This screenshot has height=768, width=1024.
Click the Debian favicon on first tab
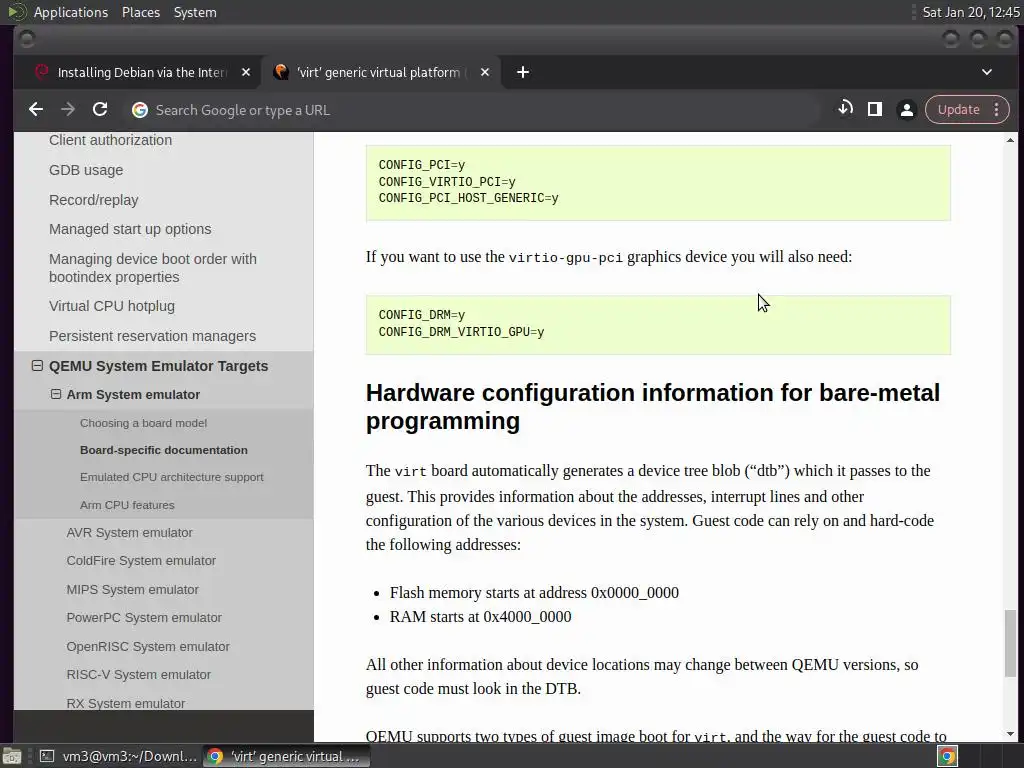[x=42, y=72]
